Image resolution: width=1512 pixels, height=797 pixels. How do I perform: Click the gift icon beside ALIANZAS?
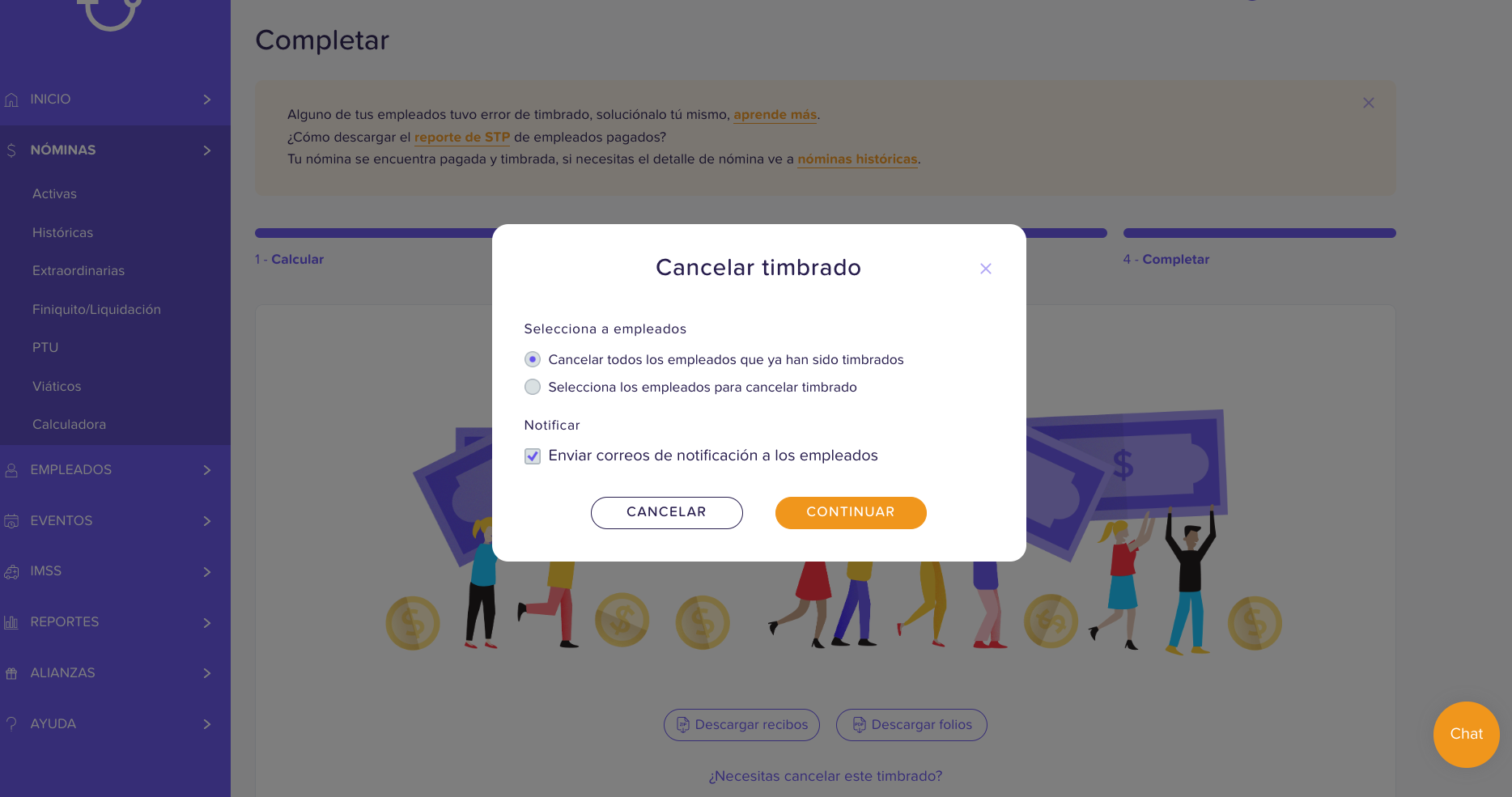click(x=11, y=673)
